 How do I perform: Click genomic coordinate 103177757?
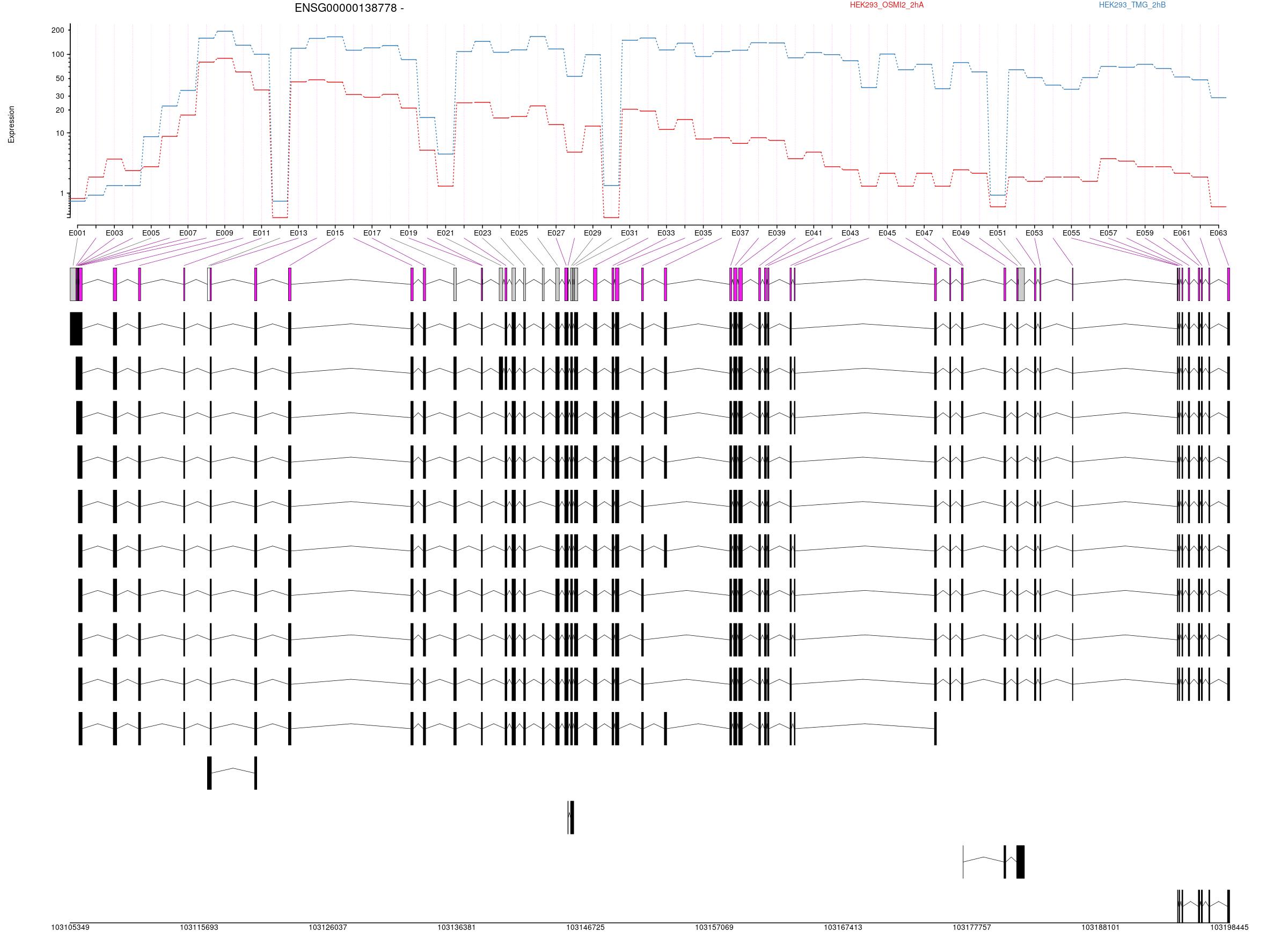tap(972, 927)
